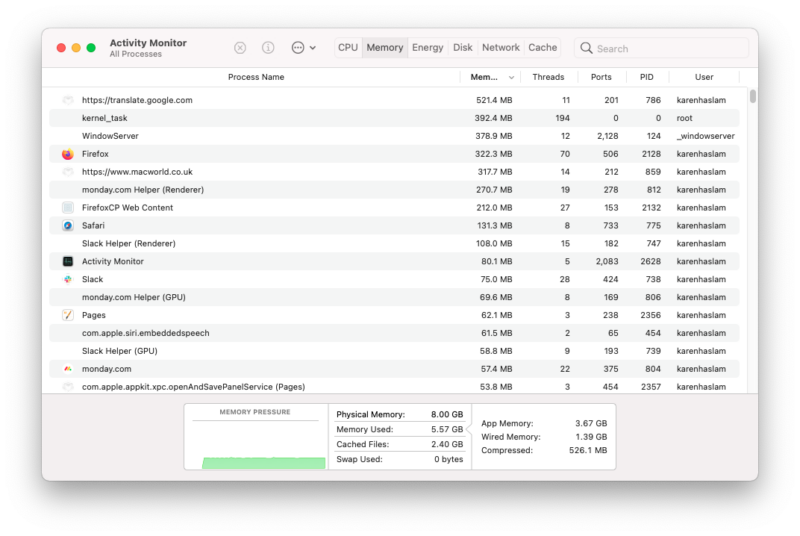Image resolution: width=800 pixels, height=536 pixels.
Task: Click the Slack icon in process list
Action: pyautogui.click(x=68, y=280)
